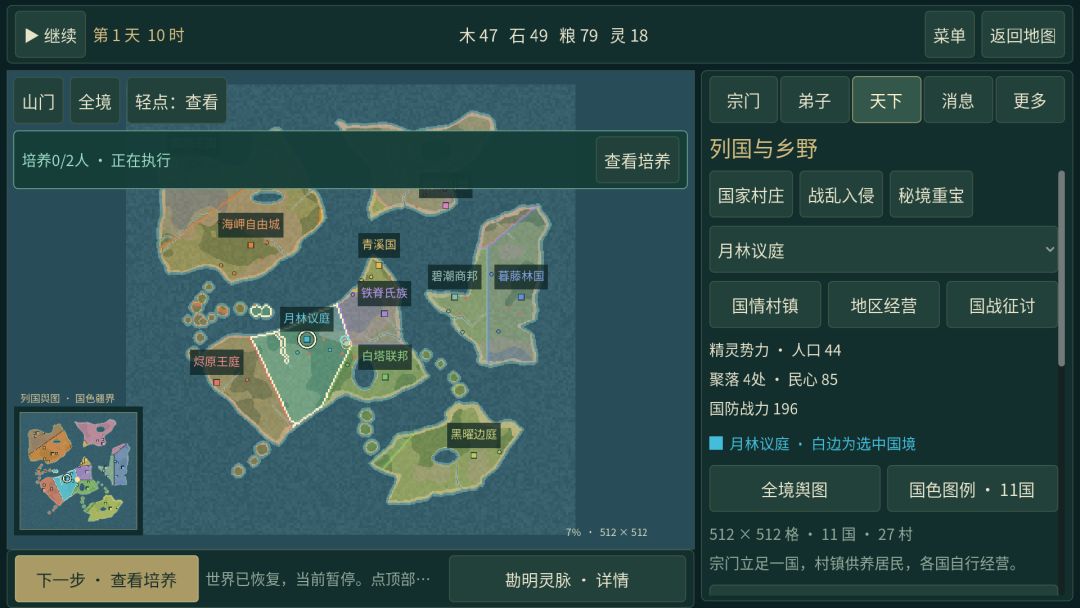Click the green capital marker of 白塔联邦

click(385, 377)
